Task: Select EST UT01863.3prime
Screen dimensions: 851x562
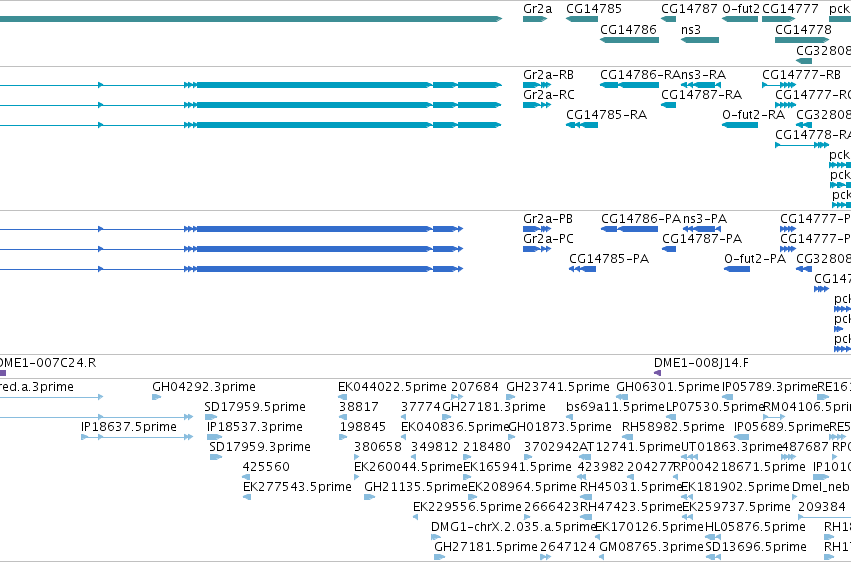Action: click(x=731, y=448)
